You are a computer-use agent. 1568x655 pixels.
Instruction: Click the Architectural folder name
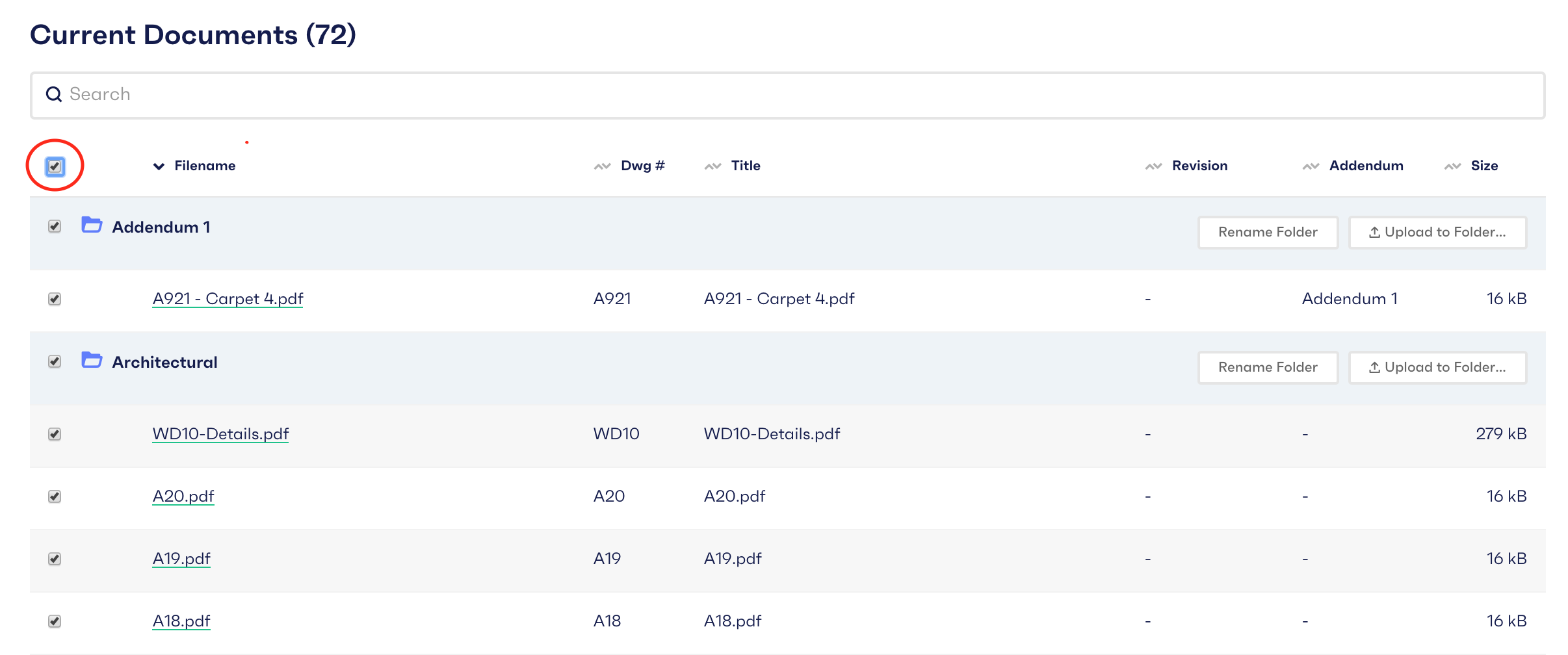[164, 363]
